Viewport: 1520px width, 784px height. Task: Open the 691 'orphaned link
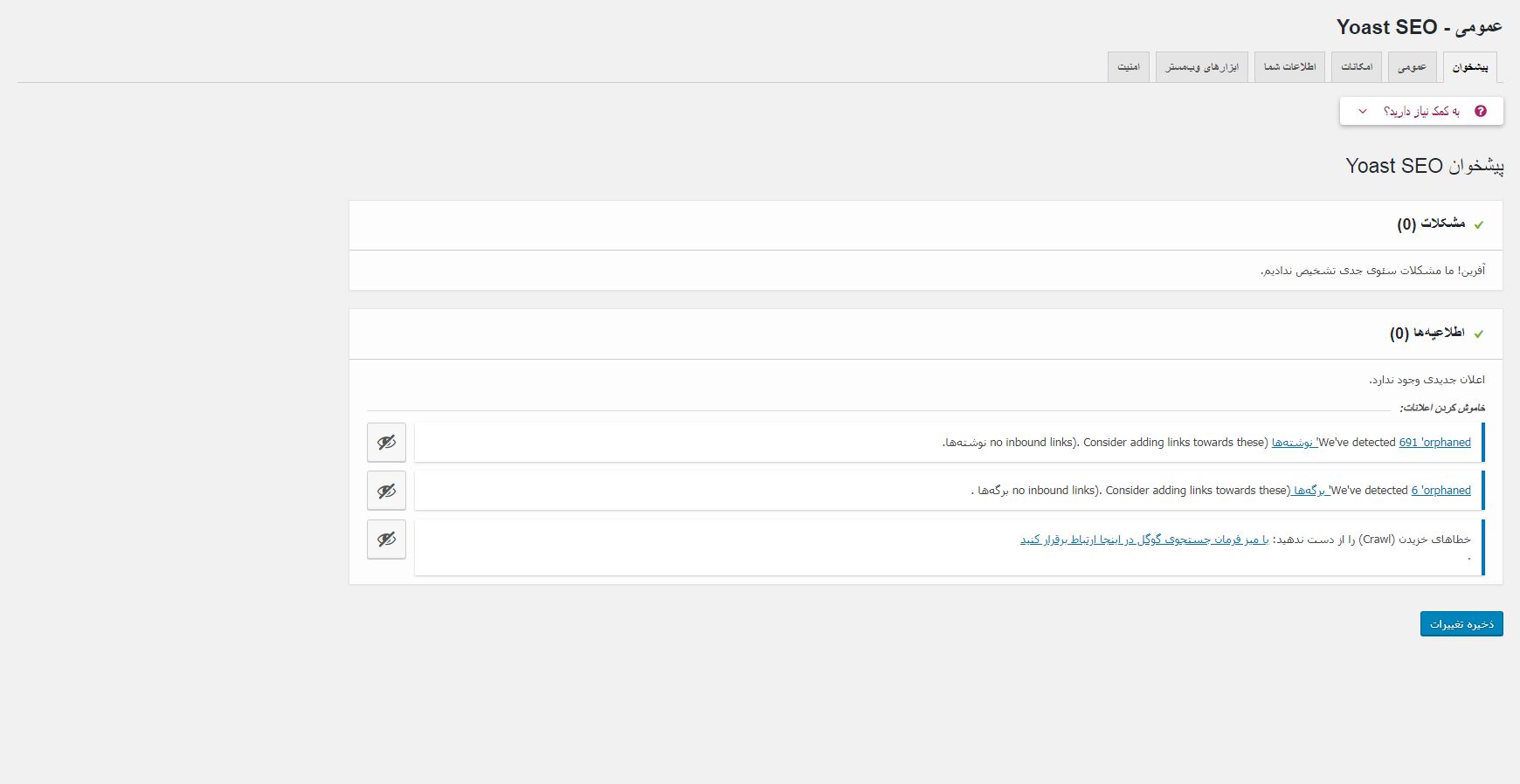coord(1435,443)
